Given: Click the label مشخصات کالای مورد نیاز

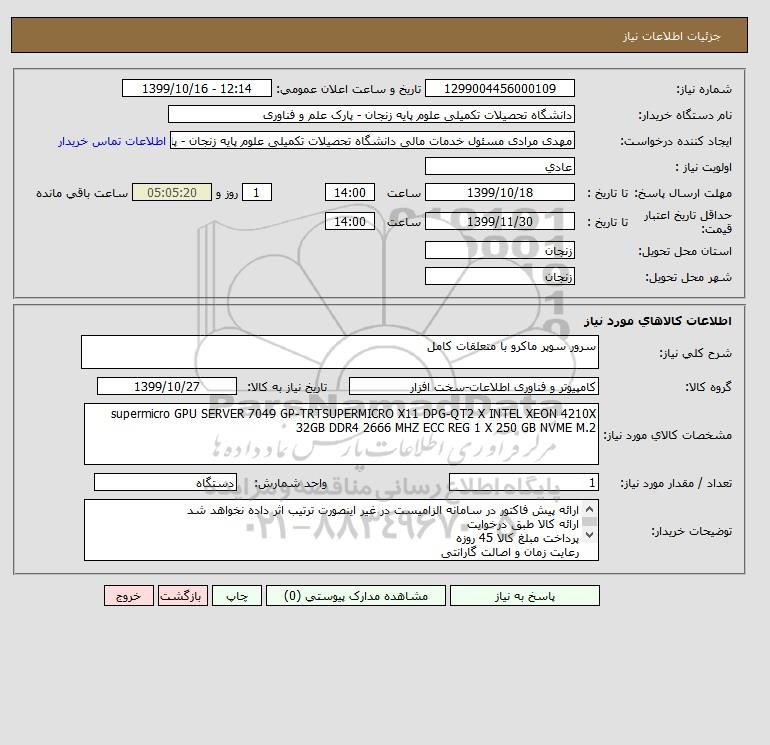Looking at the screenshot, I should click(667, 435).
